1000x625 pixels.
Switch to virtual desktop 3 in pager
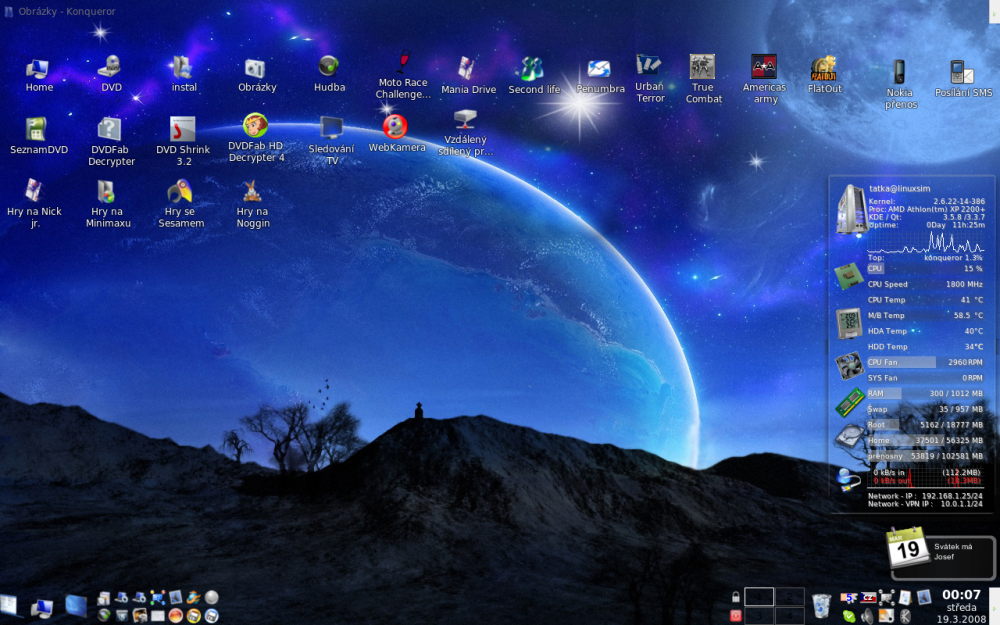(x=759, y=616)
